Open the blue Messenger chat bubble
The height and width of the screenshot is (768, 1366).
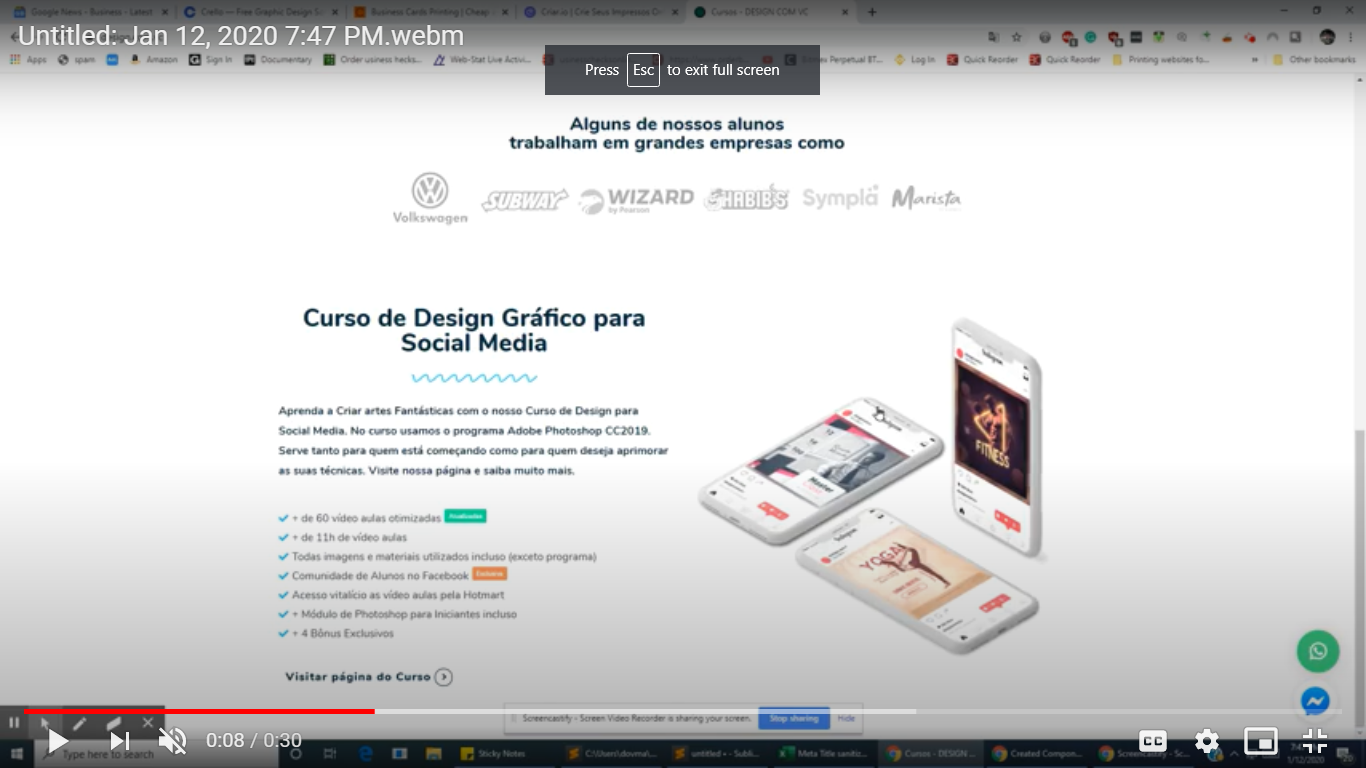click(1316, 701)
